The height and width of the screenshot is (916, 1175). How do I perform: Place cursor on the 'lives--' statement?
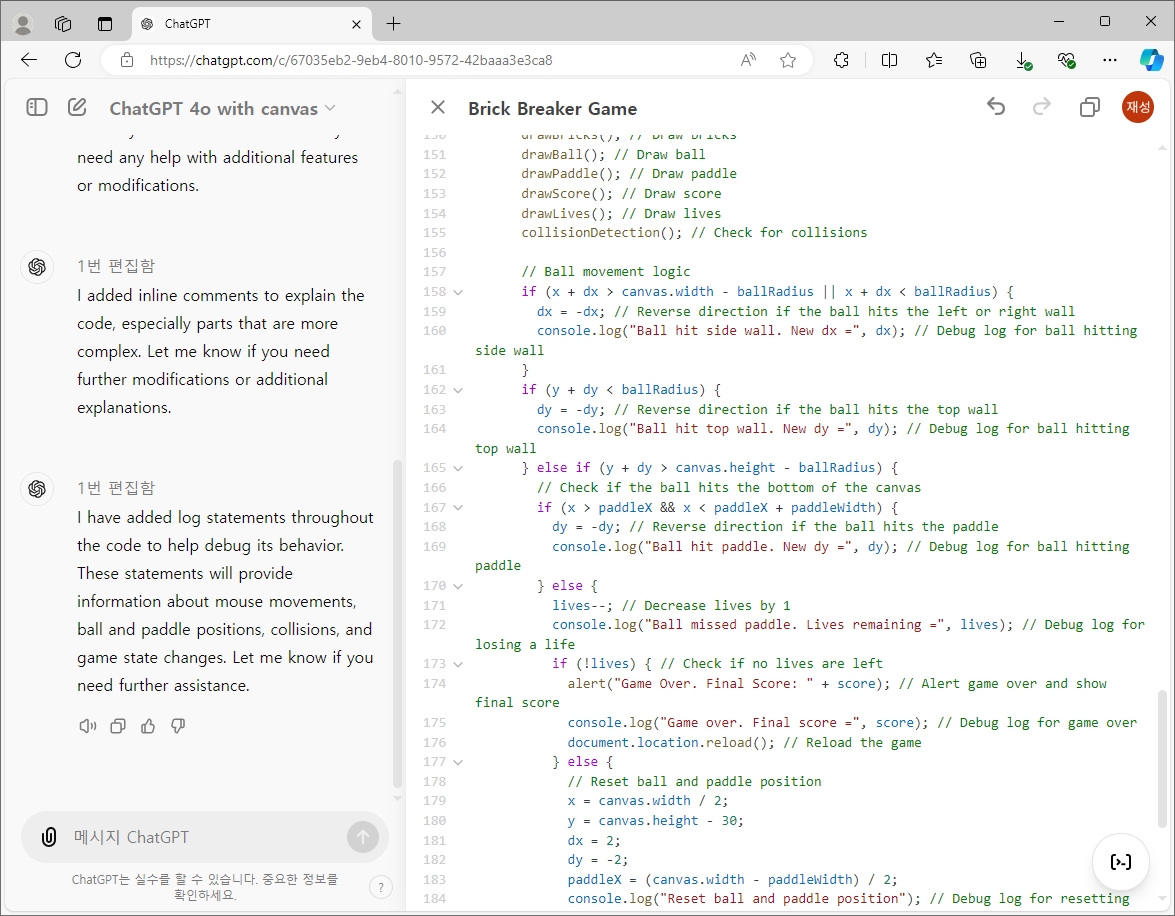tap(582, 605)
